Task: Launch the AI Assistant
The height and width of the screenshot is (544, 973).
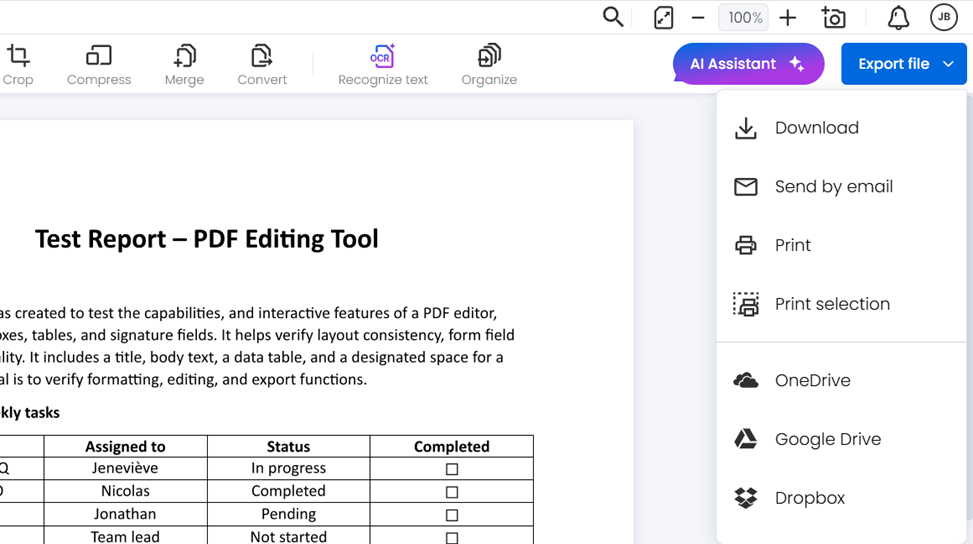Action: point(748,64)
